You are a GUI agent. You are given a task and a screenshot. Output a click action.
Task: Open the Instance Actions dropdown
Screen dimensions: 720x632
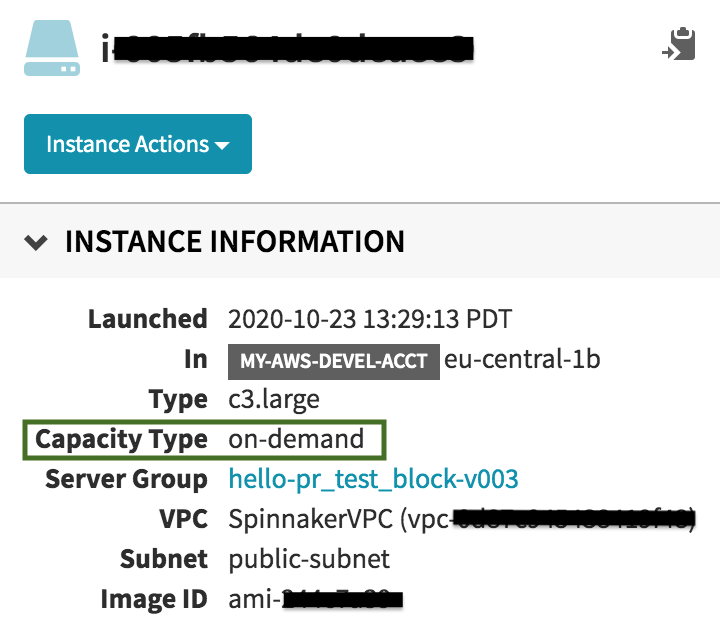[138, 144]
